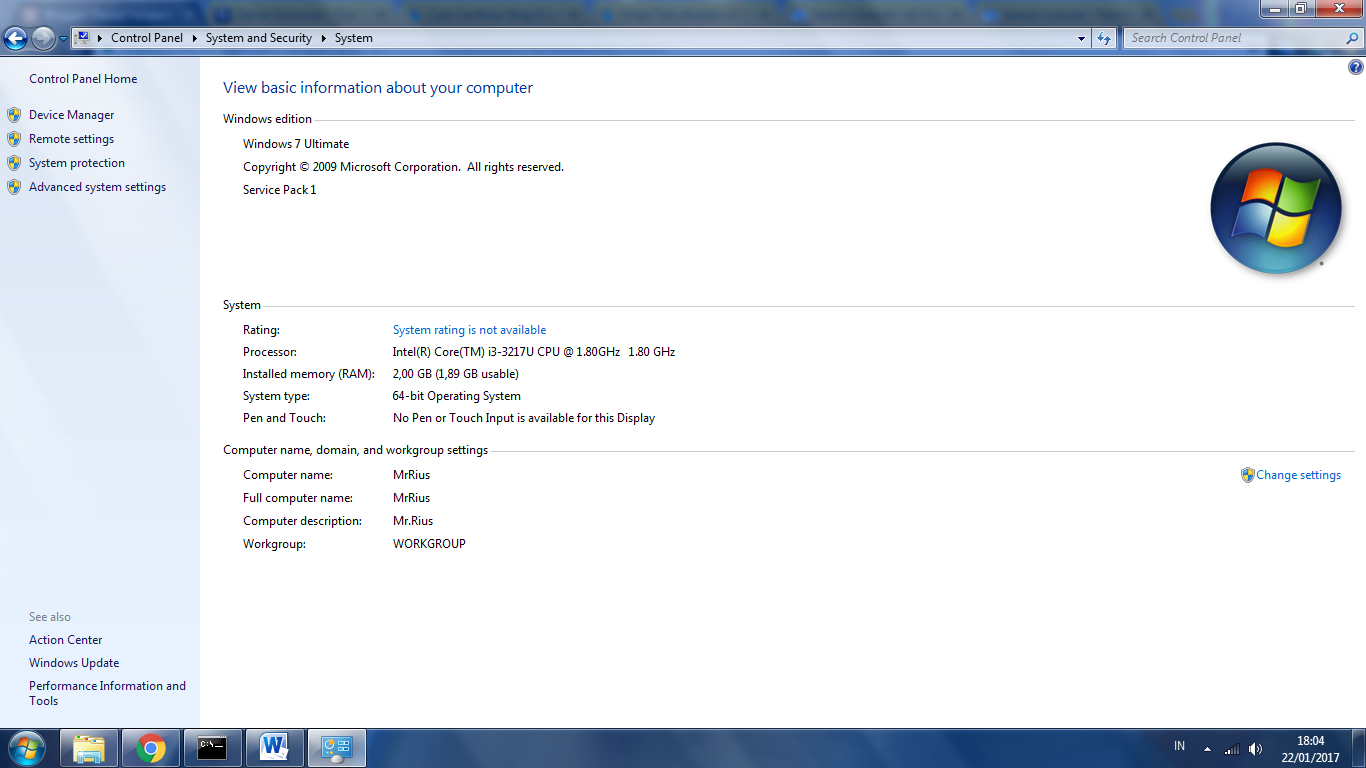Click the Windows logo image
The height and width of the screenshot is (768, 1366).
tap(1275, 208)
